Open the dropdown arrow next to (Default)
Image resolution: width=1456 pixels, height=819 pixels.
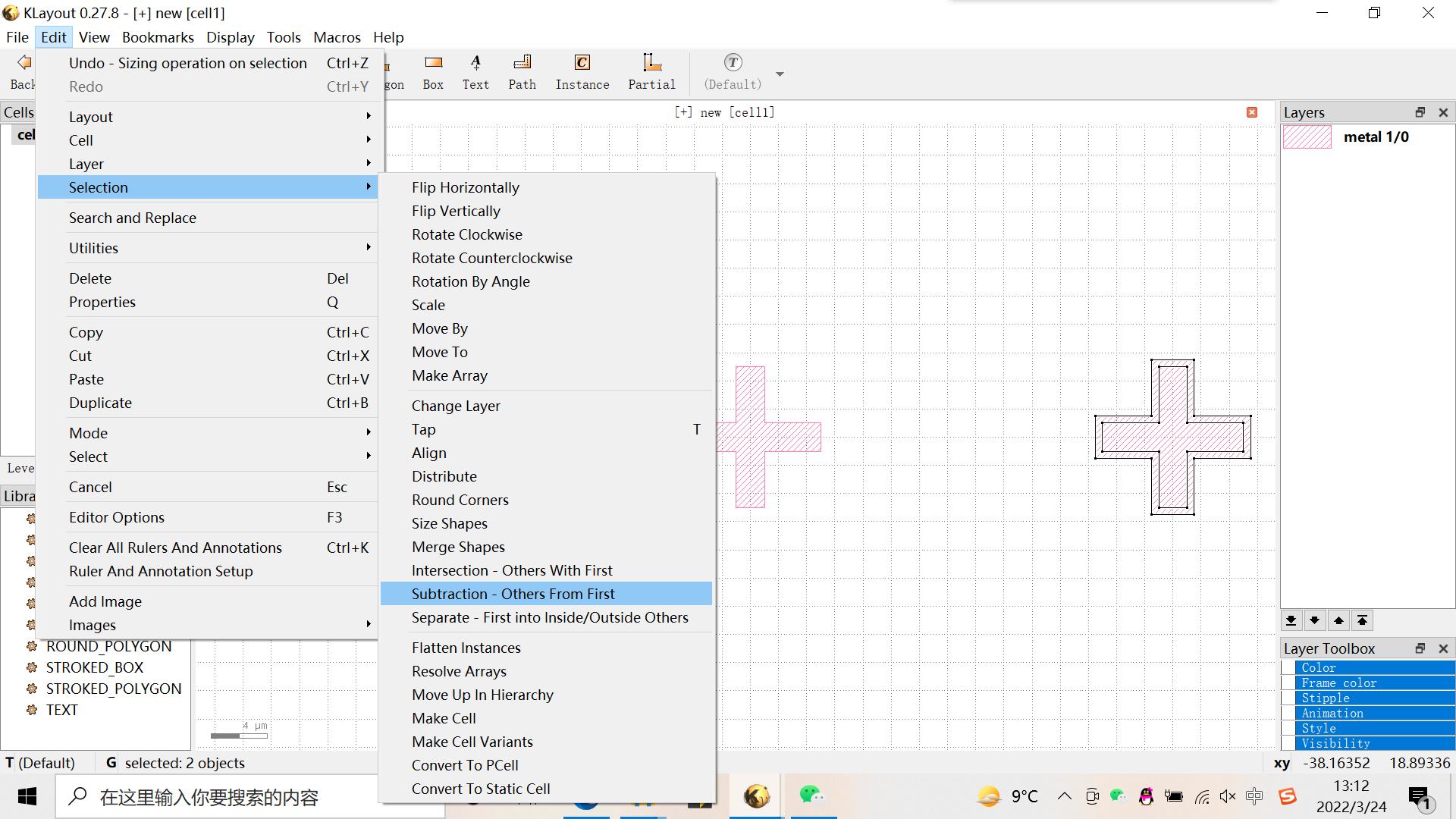tap(780, 74)
